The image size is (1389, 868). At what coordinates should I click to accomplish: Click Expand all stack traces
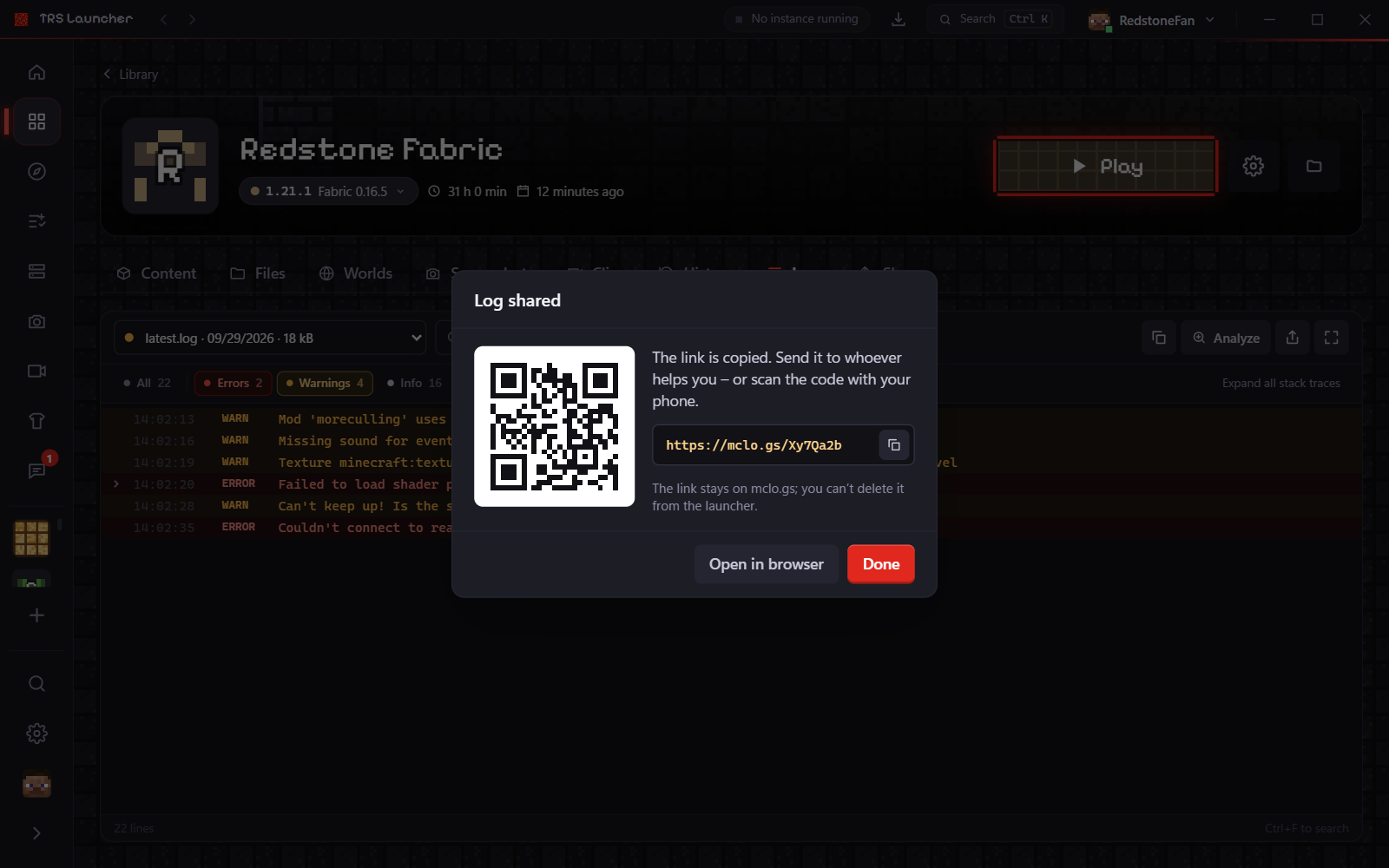click(1281, 383)
